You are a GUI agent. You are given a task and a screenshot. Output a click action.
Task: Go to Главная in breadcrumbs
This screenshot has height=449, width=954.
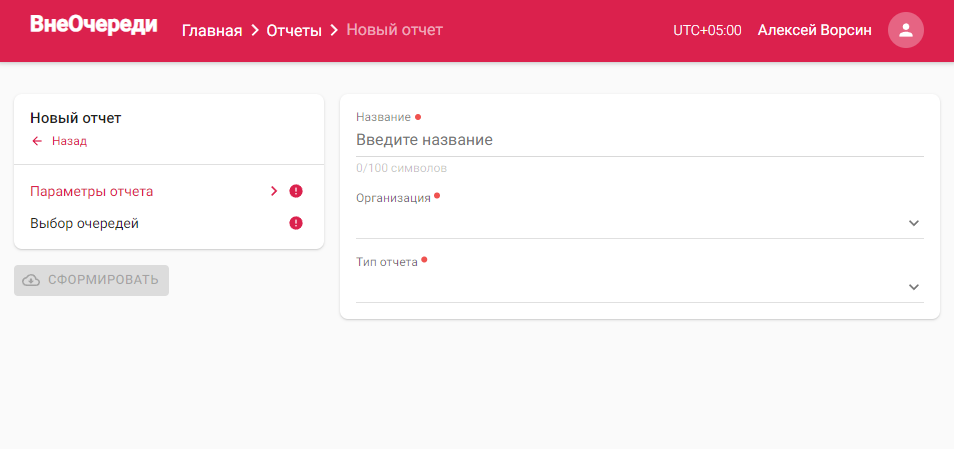click(212, 30)
